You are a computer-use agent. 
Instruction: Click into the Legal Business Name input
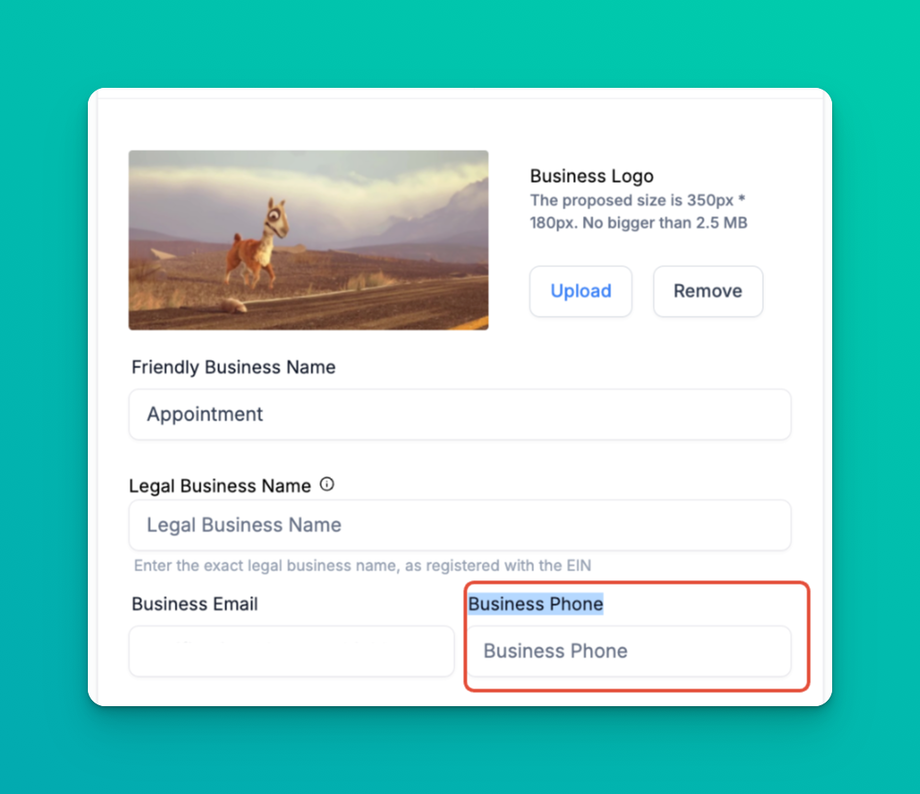point(460,525)
